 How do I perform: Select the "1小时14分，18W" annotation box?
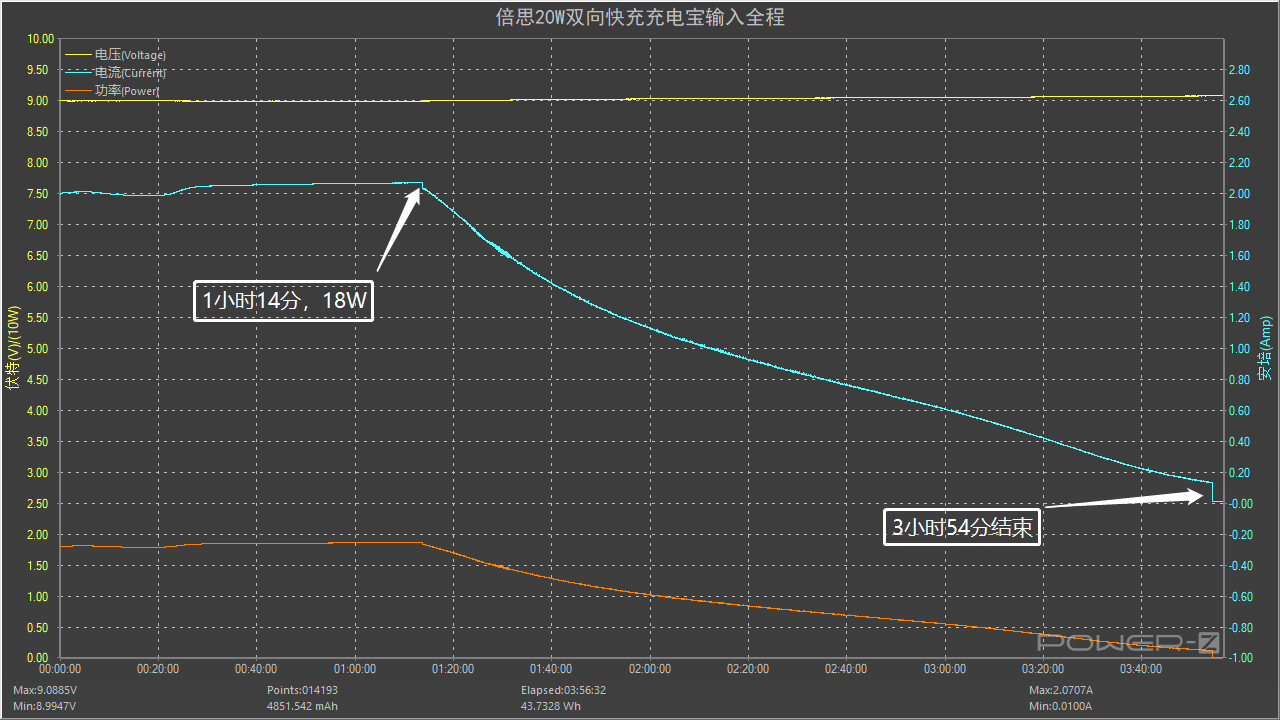point(283,301)
